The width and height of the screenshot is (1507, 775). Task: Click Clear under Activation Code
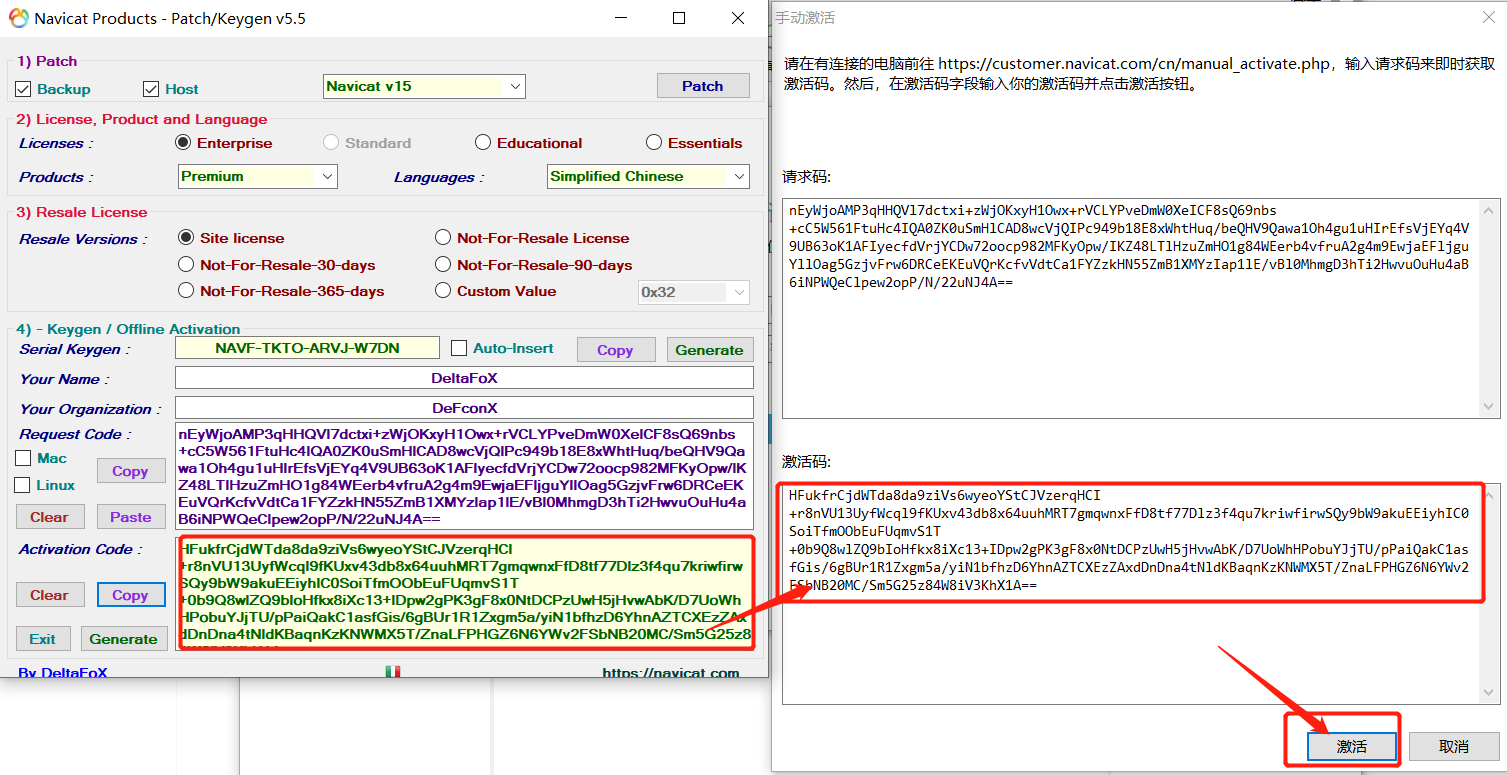[49, 595]
